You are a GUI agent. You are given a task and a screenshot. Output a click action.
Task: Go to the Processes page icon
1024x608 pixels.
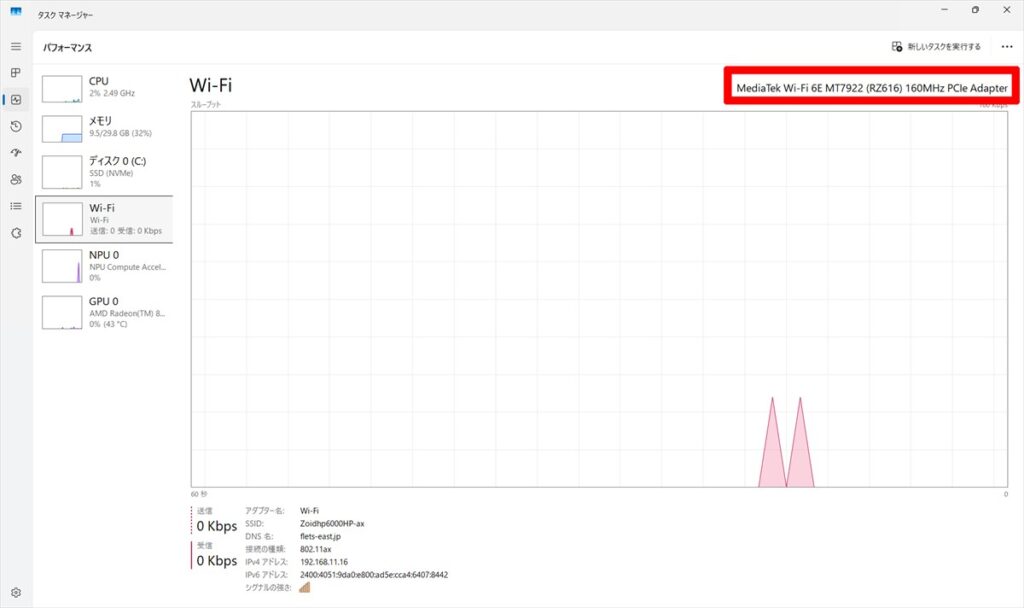pyautogui.click(x=16, y=72)
